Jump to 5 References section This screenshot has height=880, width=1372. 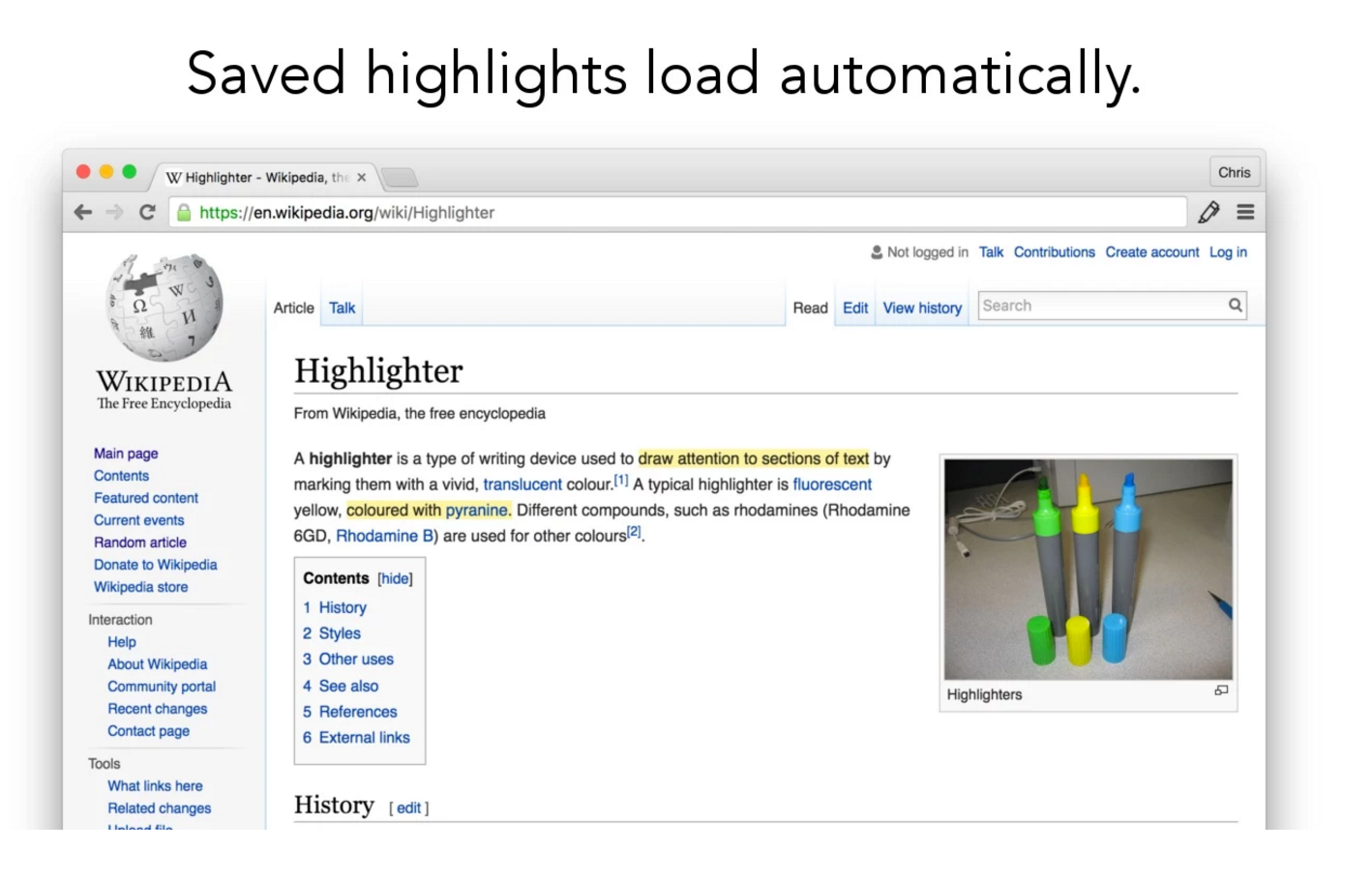pyautogui.click(x=350, y=712)
